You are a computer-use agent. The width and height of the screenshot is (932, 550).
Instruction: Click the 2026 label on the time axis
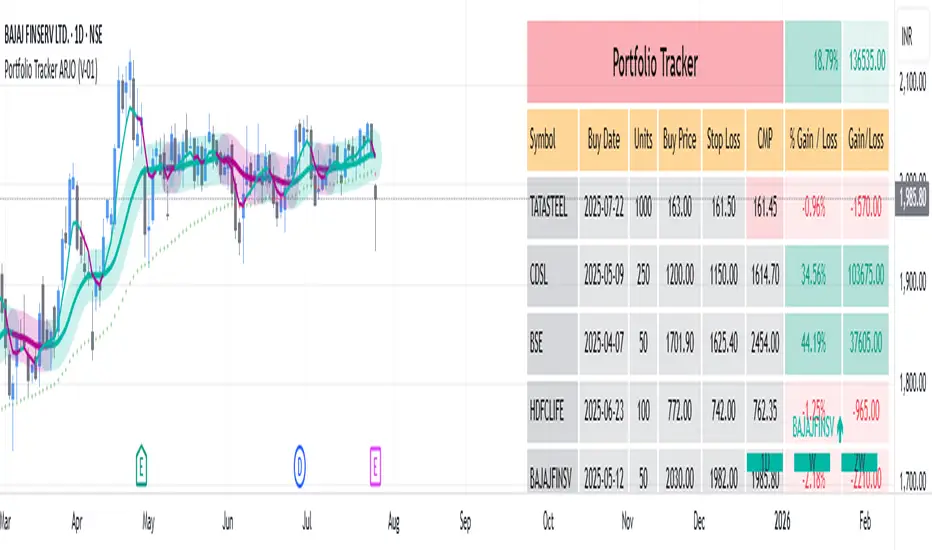[x=782, y=521]
